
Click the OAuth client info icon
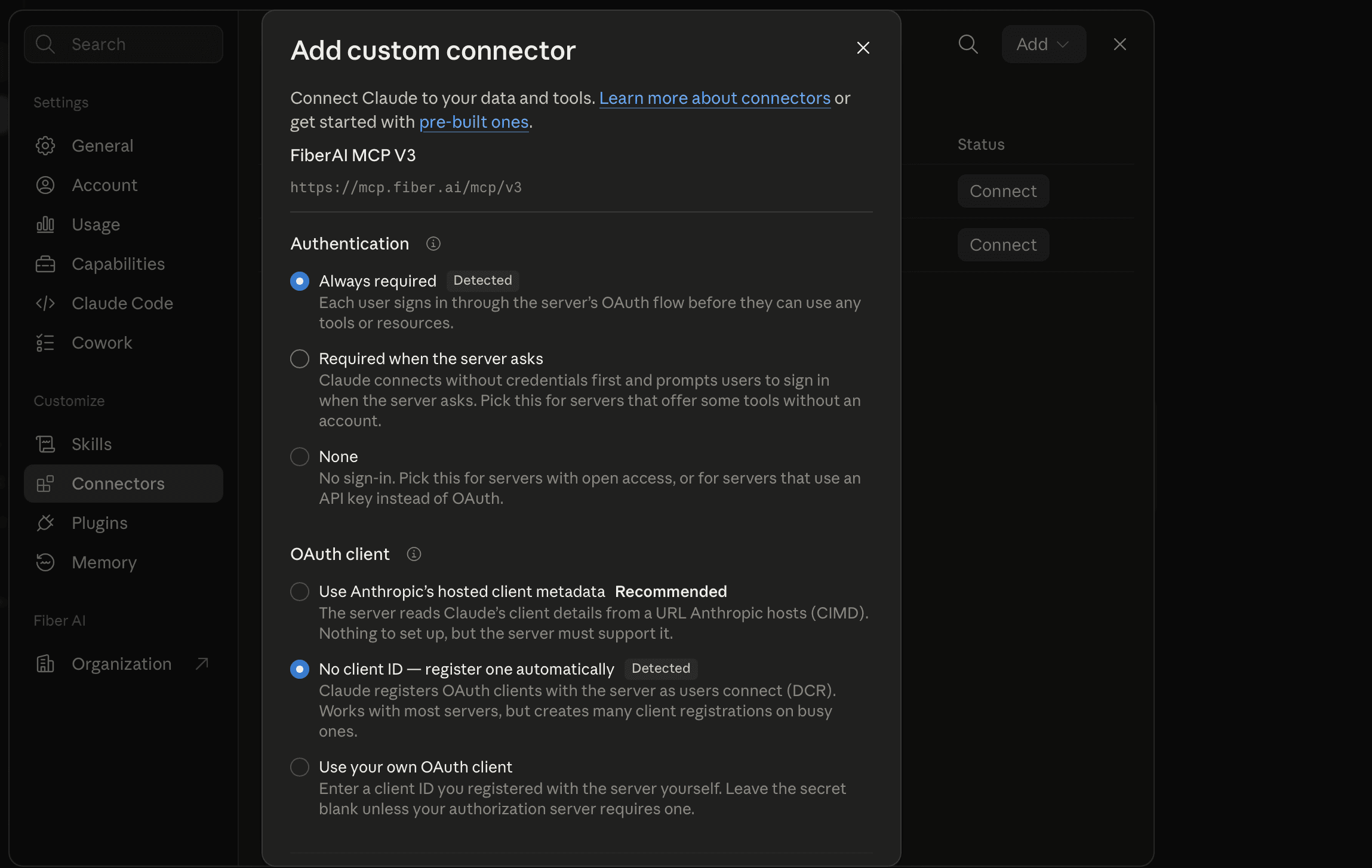414,554
